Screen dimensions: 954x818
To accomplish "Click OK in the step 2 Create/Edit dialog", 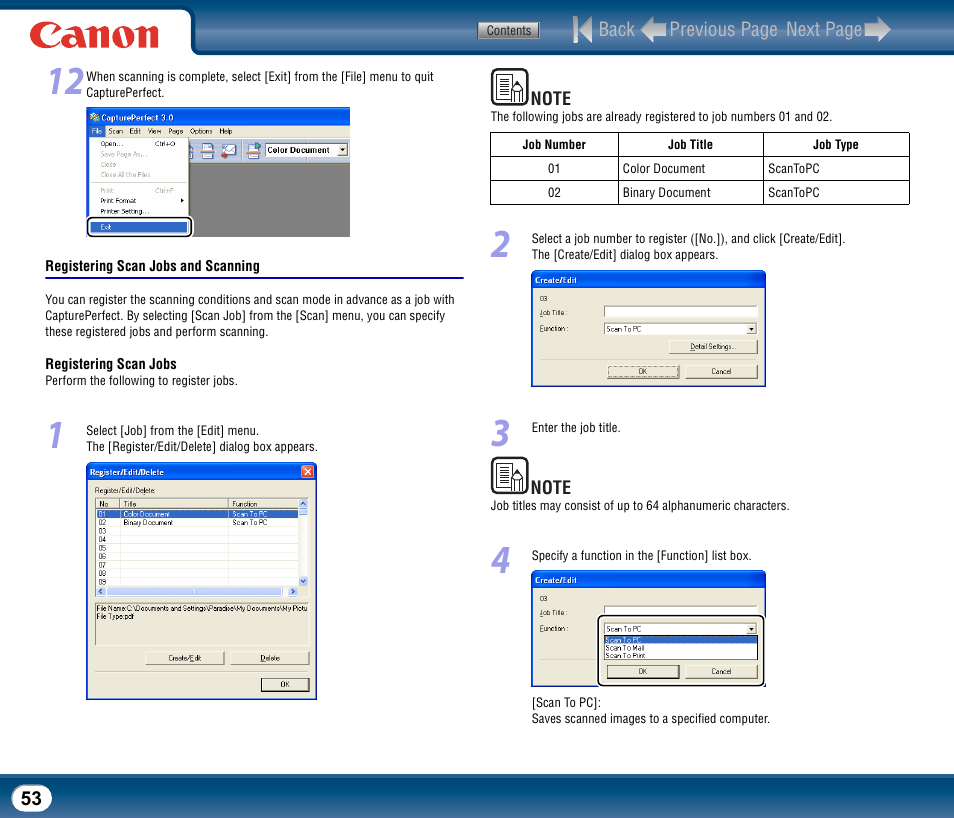I will (x=642, y=371).
